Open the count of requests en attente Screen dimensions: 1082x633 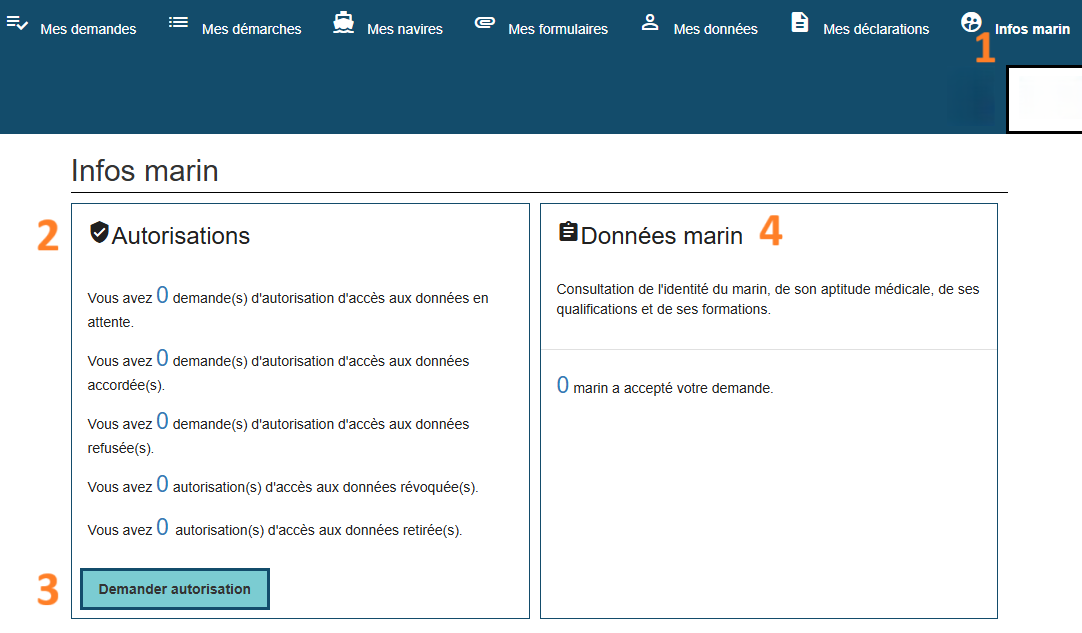[x=162, y=295]
